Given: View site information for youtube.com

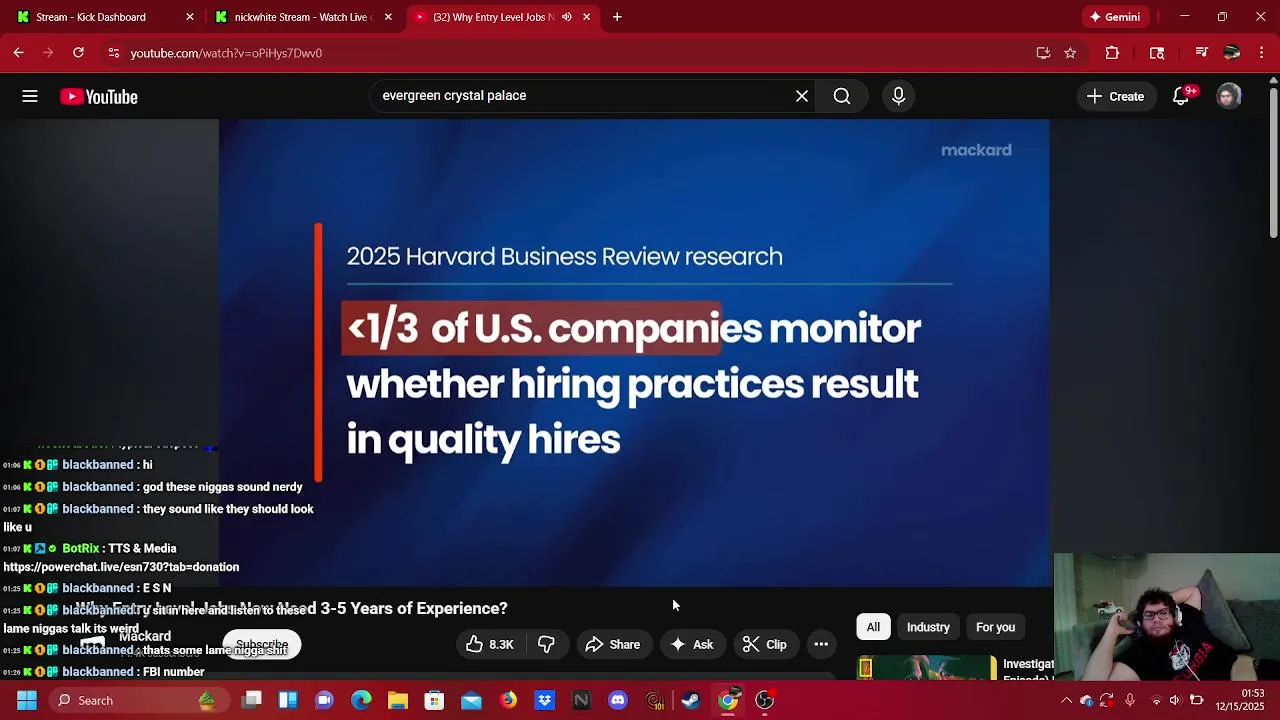Looking at the screenshot, I should [x=114, y=53].
